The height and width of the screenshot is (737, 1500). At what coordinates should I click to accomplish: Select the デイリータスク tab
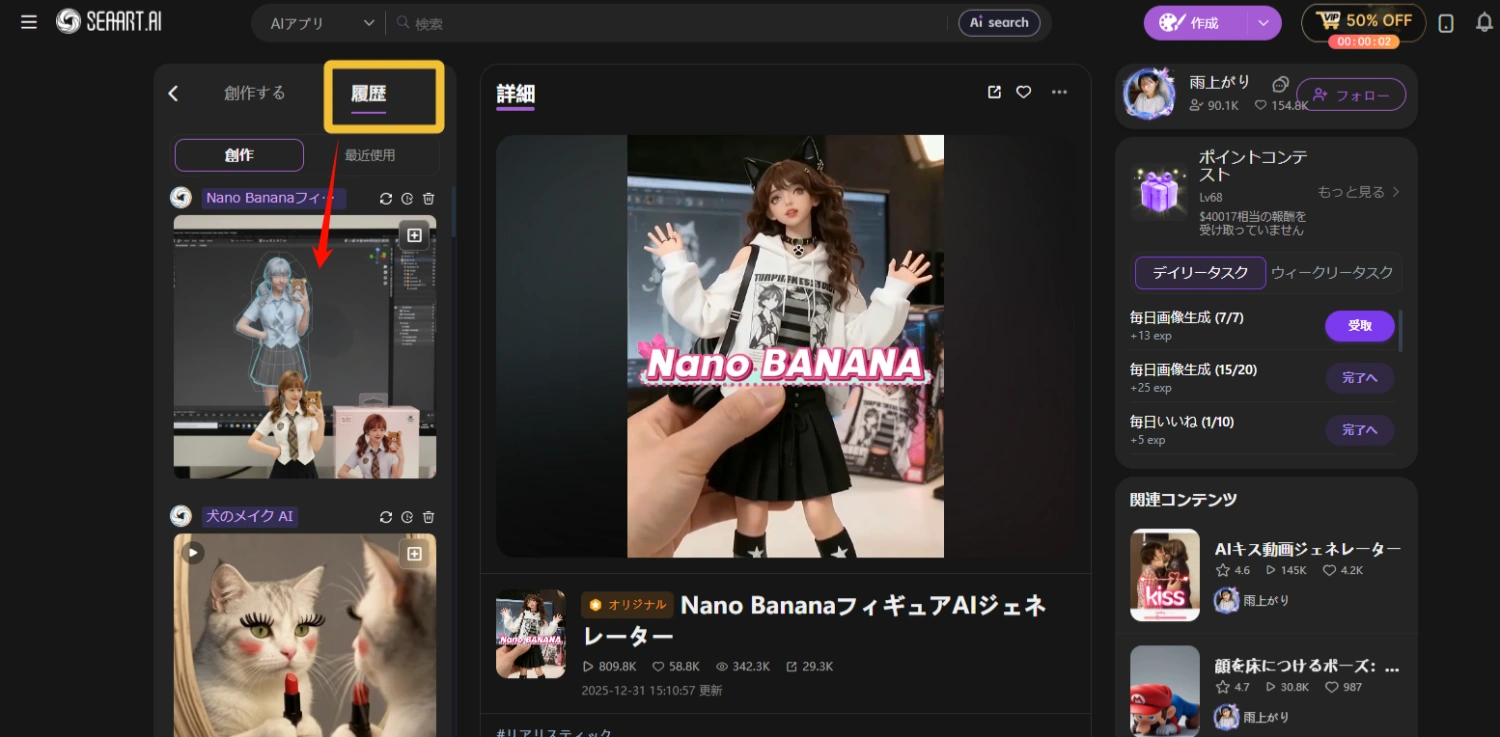[1200, 272]
